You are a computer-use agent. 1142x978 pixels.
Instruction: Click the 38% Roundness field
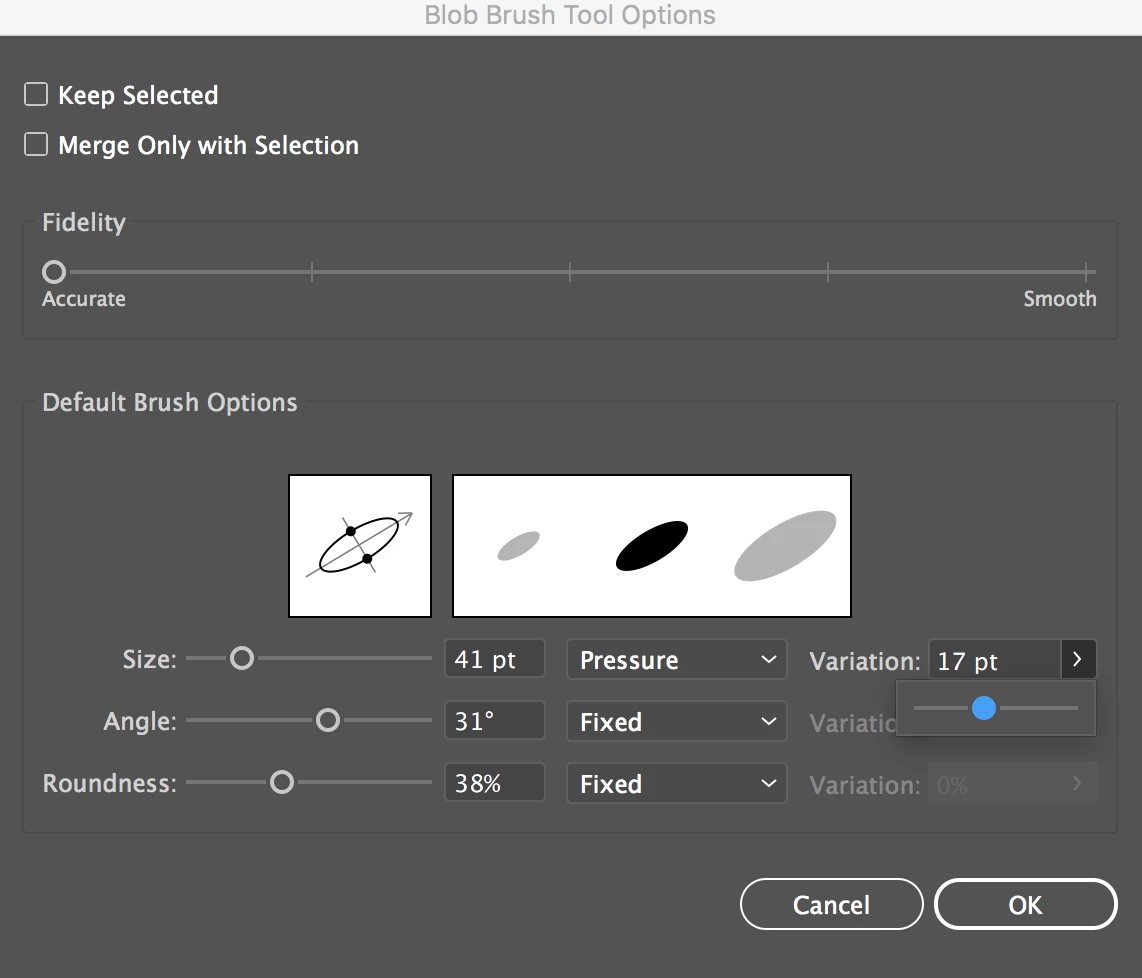pyautogui.click(x=495, y=783)
